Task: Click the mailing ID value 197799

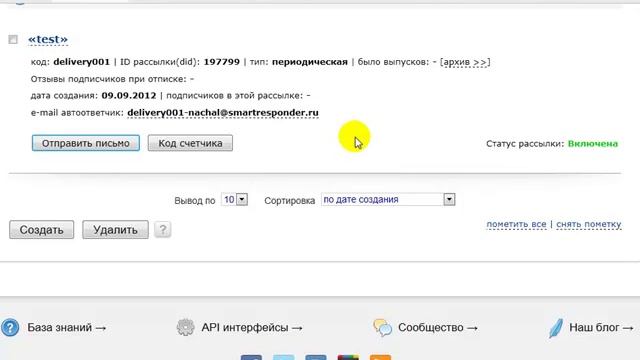Action: [222, 62]
